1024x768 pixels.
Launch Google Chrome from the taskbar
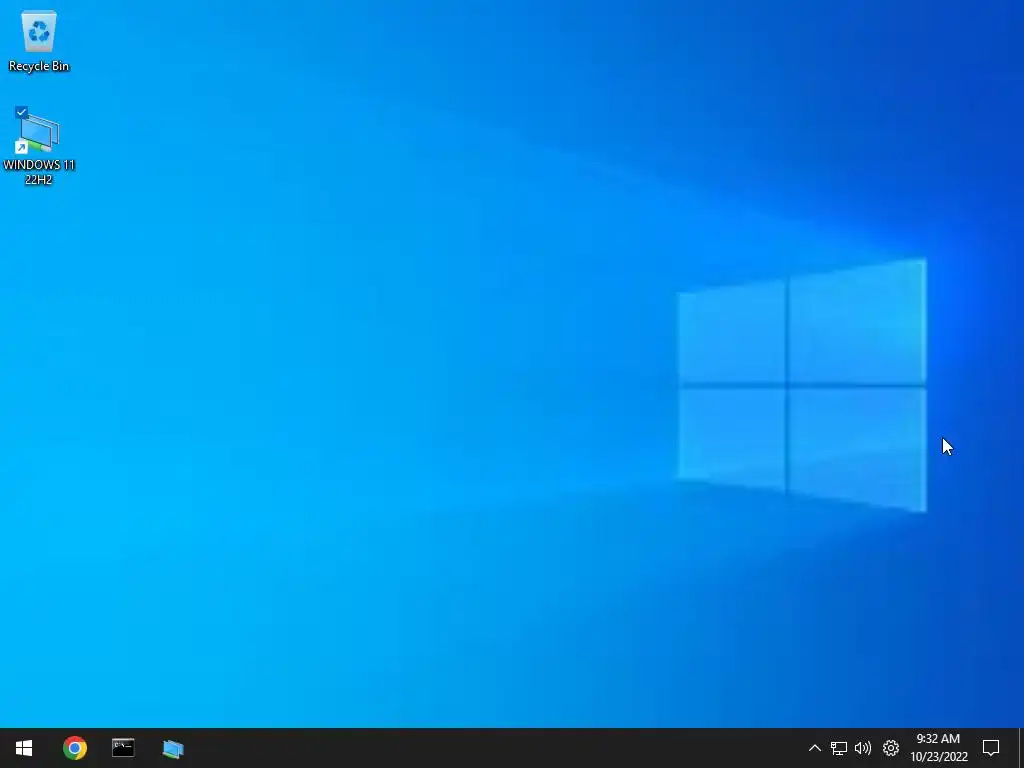pos(74,748)
